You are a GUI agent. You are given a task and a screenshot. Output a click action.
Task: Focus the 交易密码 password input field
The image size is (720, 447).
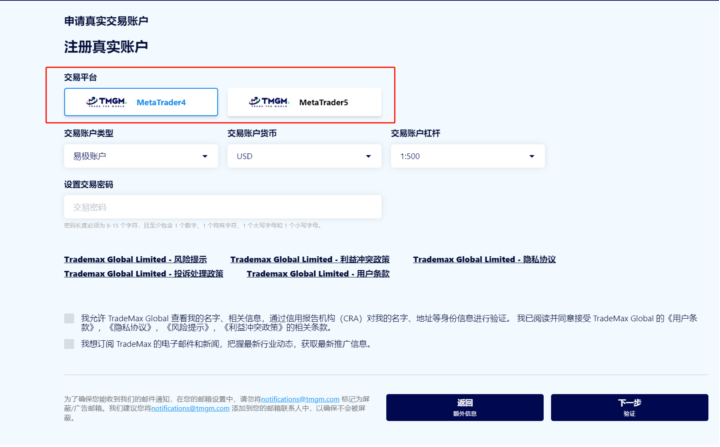(223, 207)
